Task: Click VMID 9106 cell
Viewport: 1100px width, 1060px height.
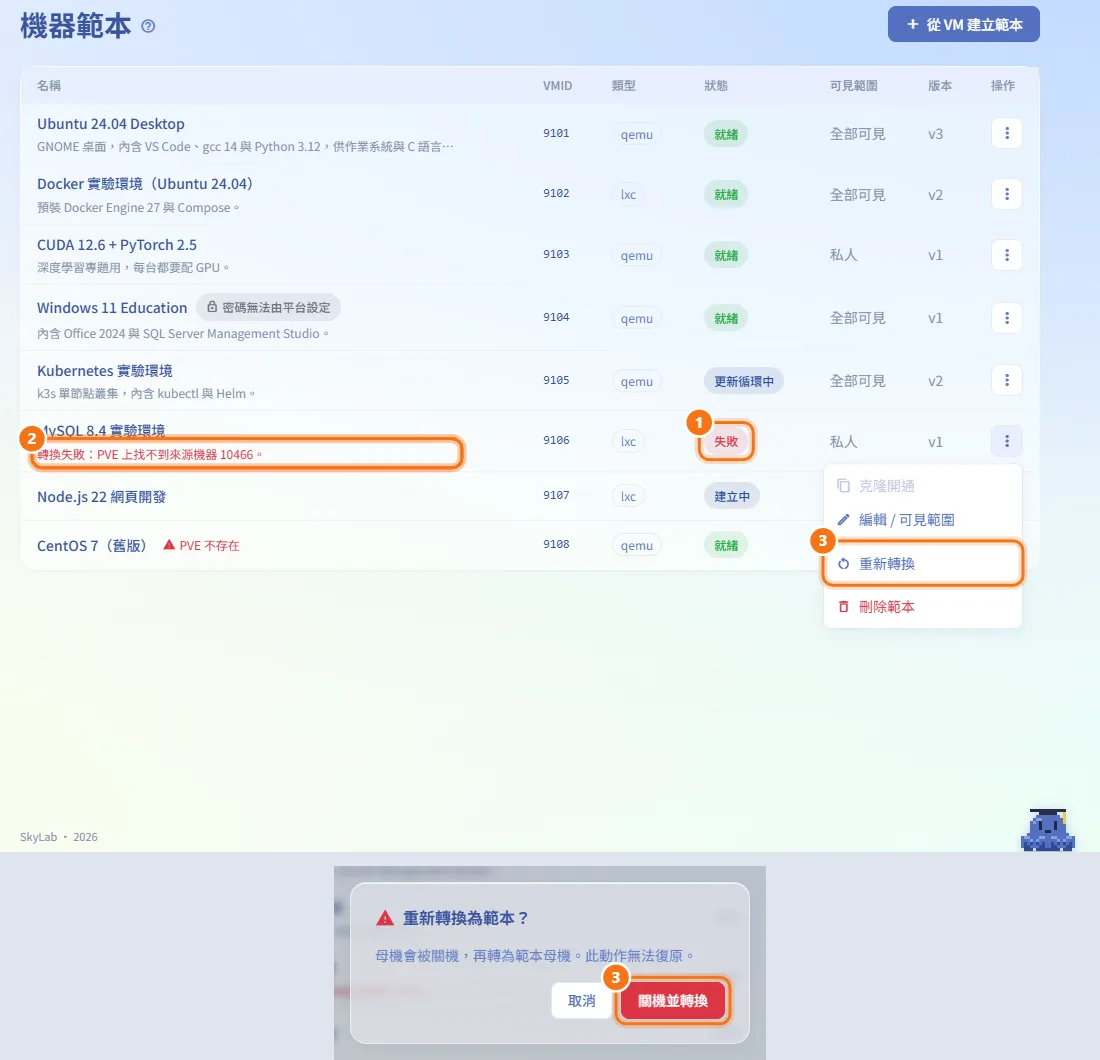Action: [x=556, y=440]
